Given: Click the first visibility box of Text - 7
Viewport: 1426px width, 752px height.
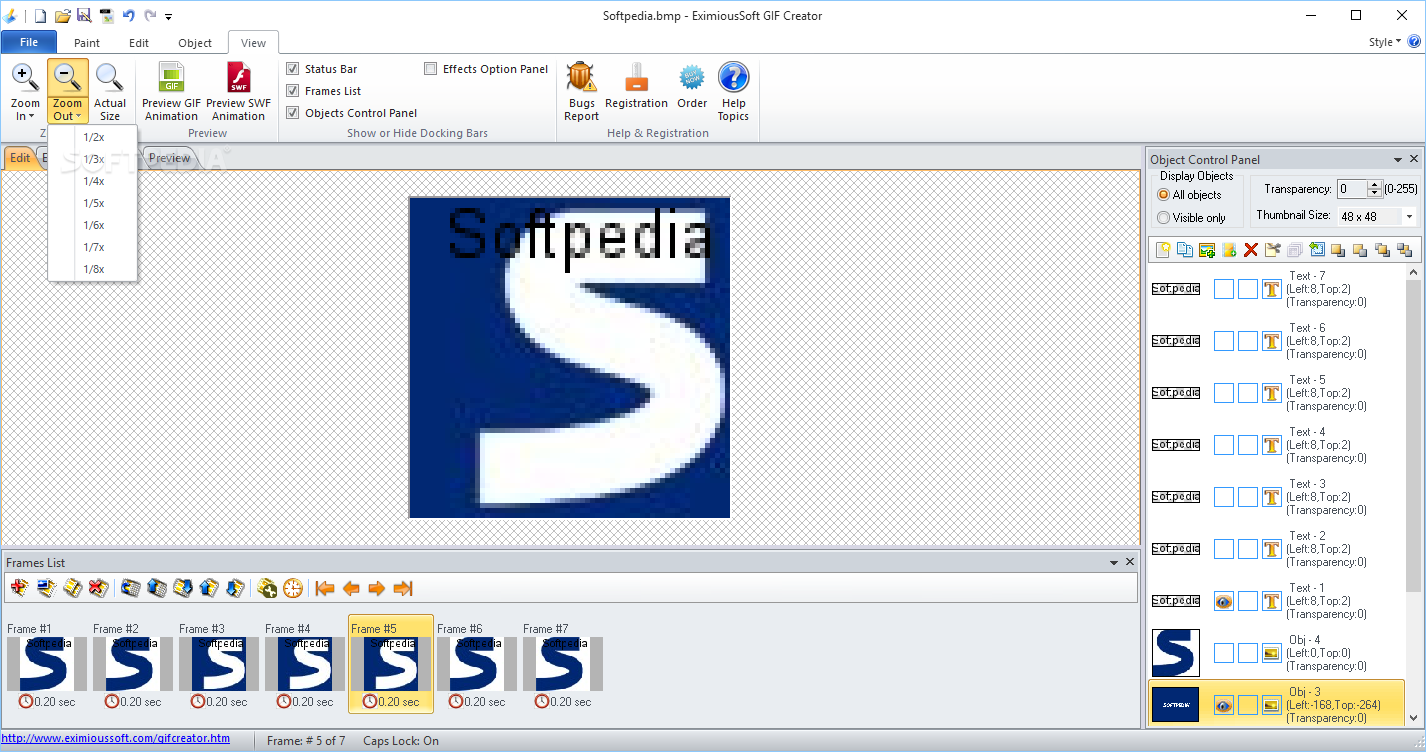Looking at the screenshot, I should [1224, 289].
